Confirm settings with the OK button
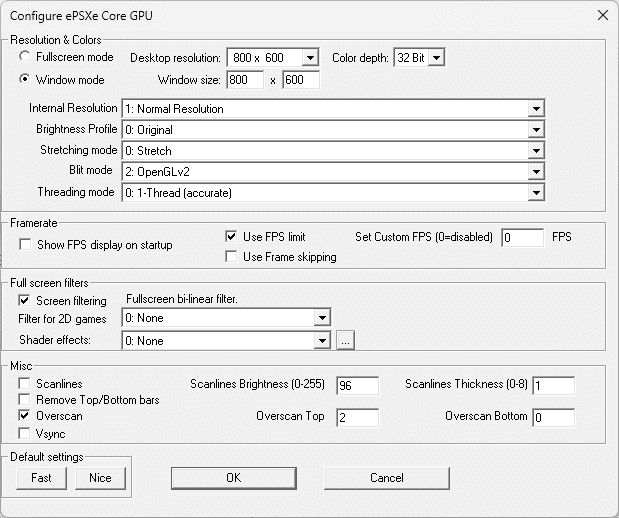Viewport: 619px width, 518px height. coord(234,478)
